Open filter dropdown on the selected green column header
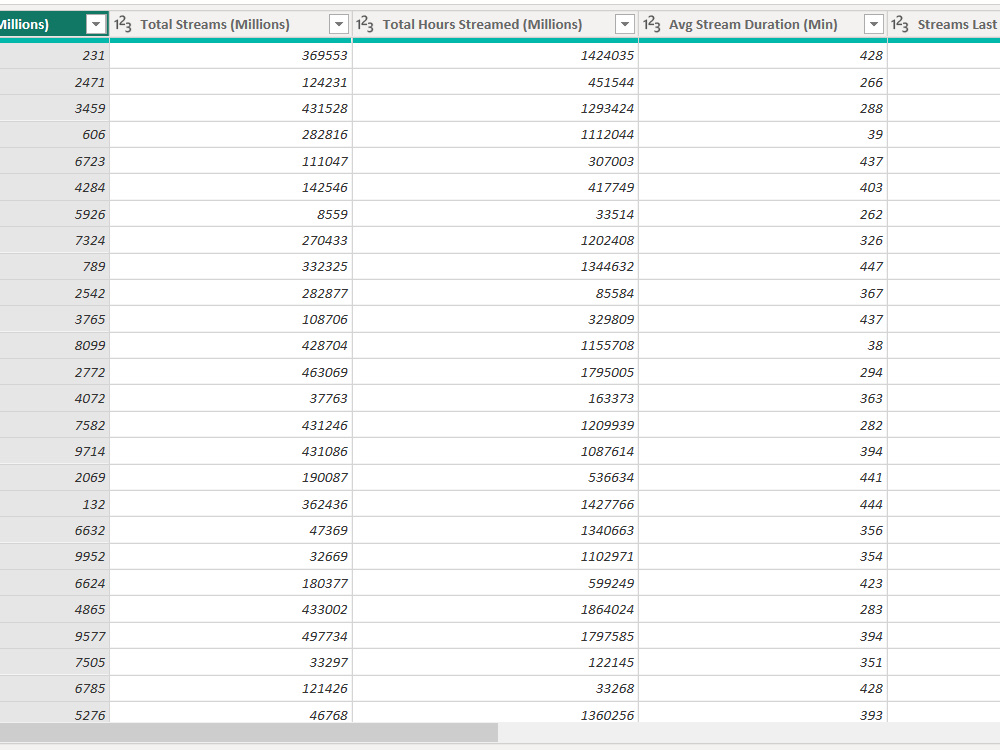This screenshot has height=750, width=1000. click(x=96, y=25)
